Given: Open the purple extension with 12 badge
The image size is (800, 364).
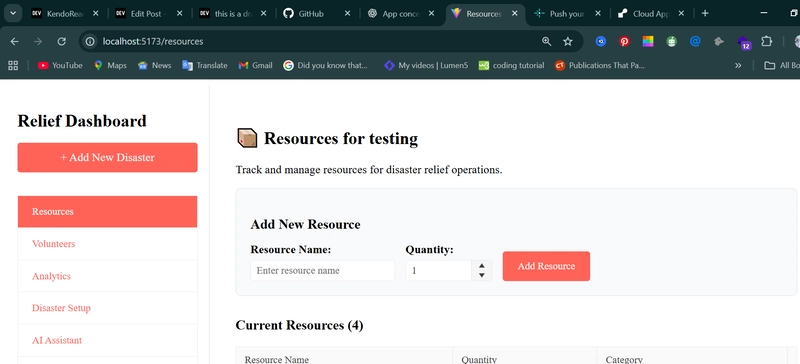Looking at the screenshot, I should (743, 42).
